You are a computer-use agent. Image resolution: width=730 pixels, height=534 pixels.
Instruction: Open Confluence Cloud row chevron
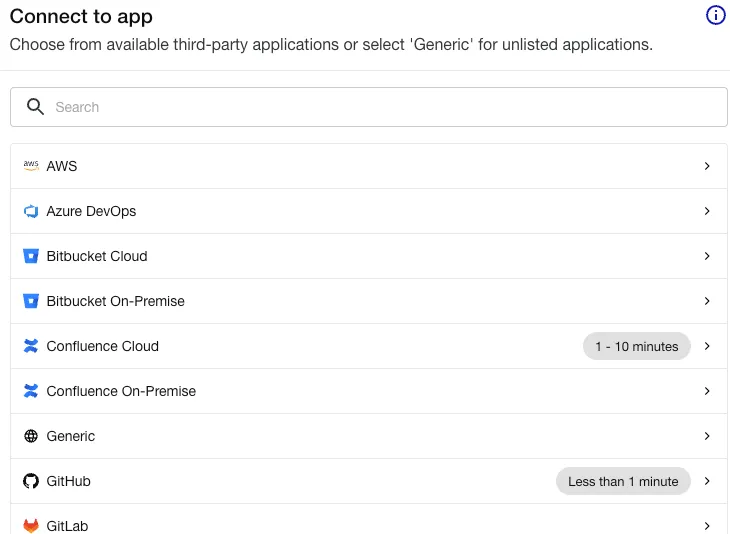pyautogui.click(x=707, y=346)
